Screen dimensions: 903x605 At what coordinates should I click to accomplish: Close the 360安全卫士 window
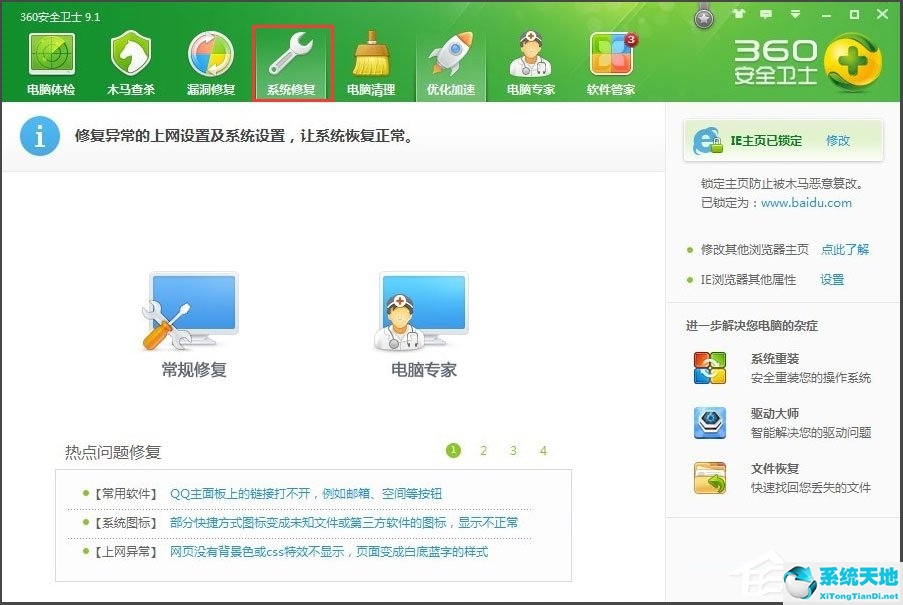(882, 14)
